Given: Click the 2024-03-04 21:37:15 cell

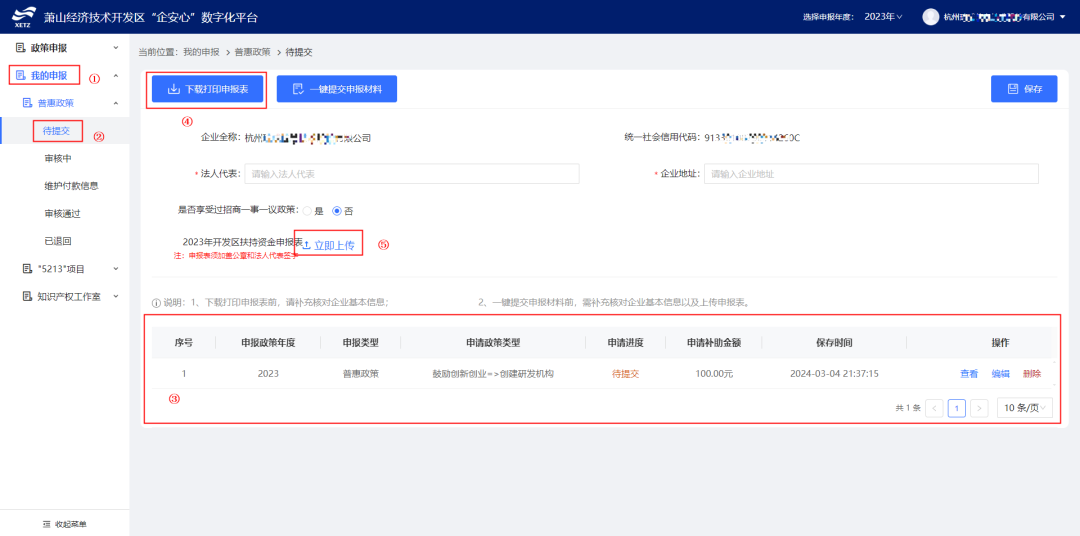Looking at the screenshot, I should [x=834, y=374].
